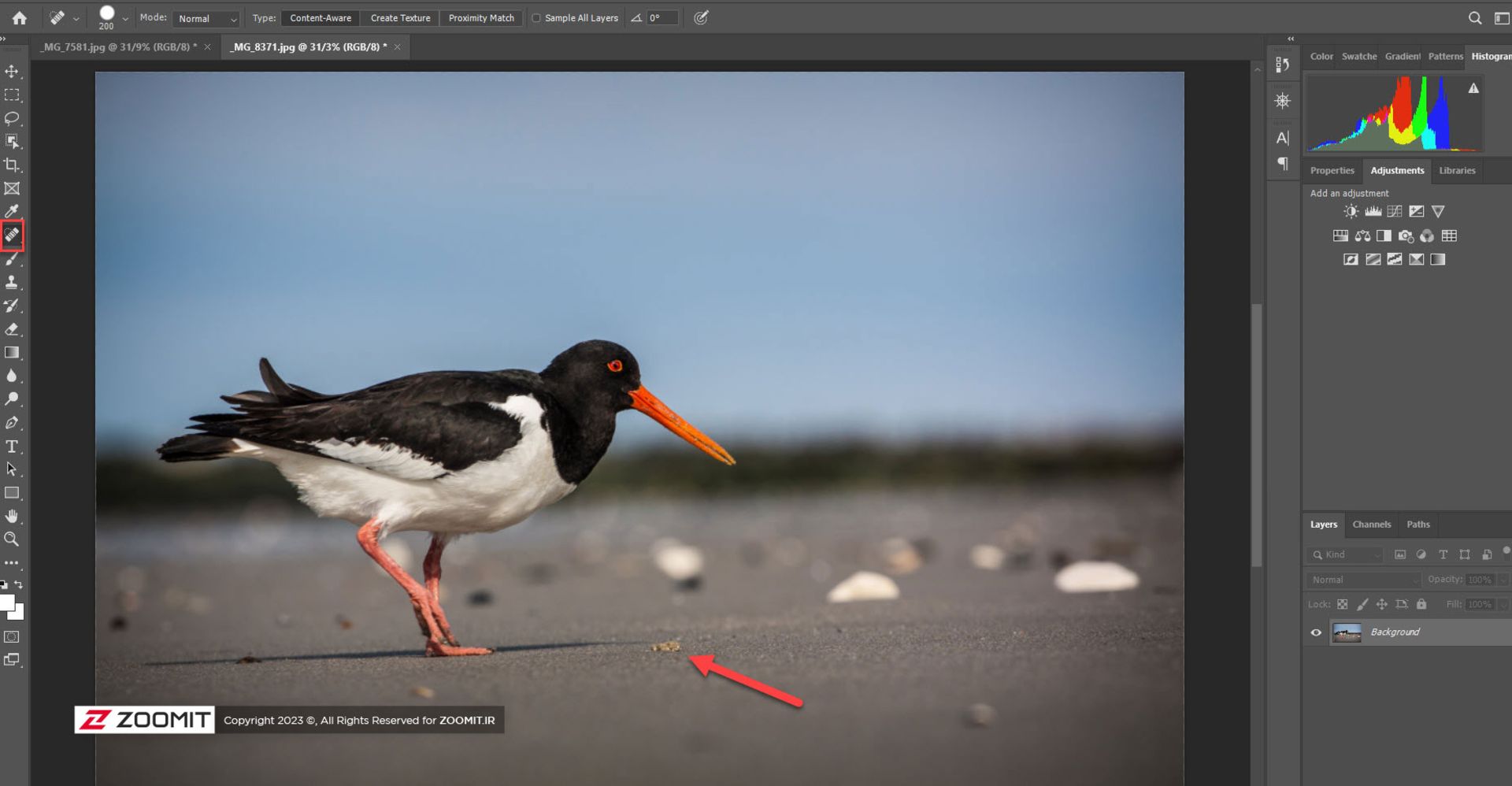This screenshot has height=786, width=1512.
Task: Switch to the Channels tab
Action: point(1371,525)
